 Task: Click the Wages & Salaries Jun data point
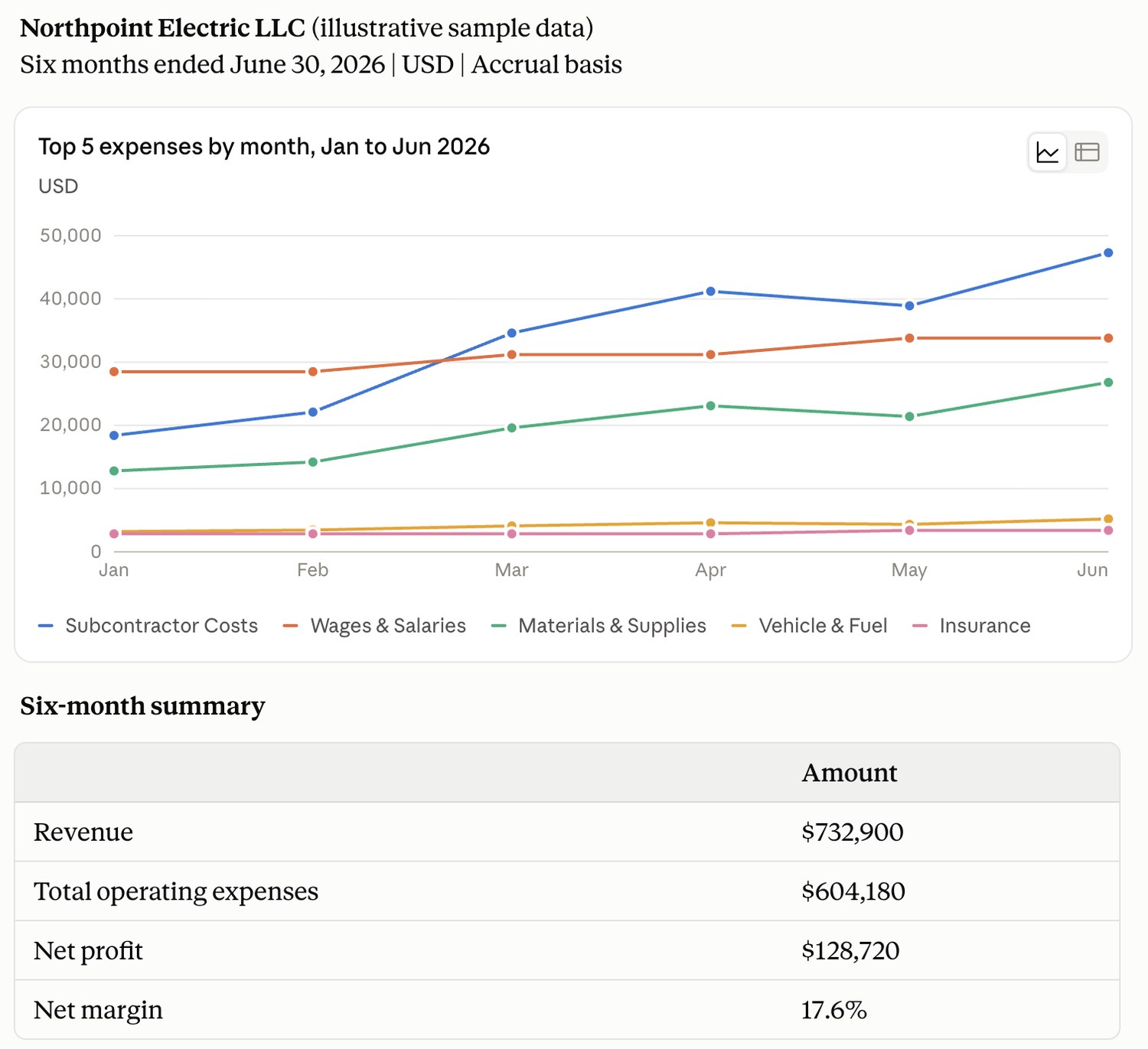tap(1108, 338)
